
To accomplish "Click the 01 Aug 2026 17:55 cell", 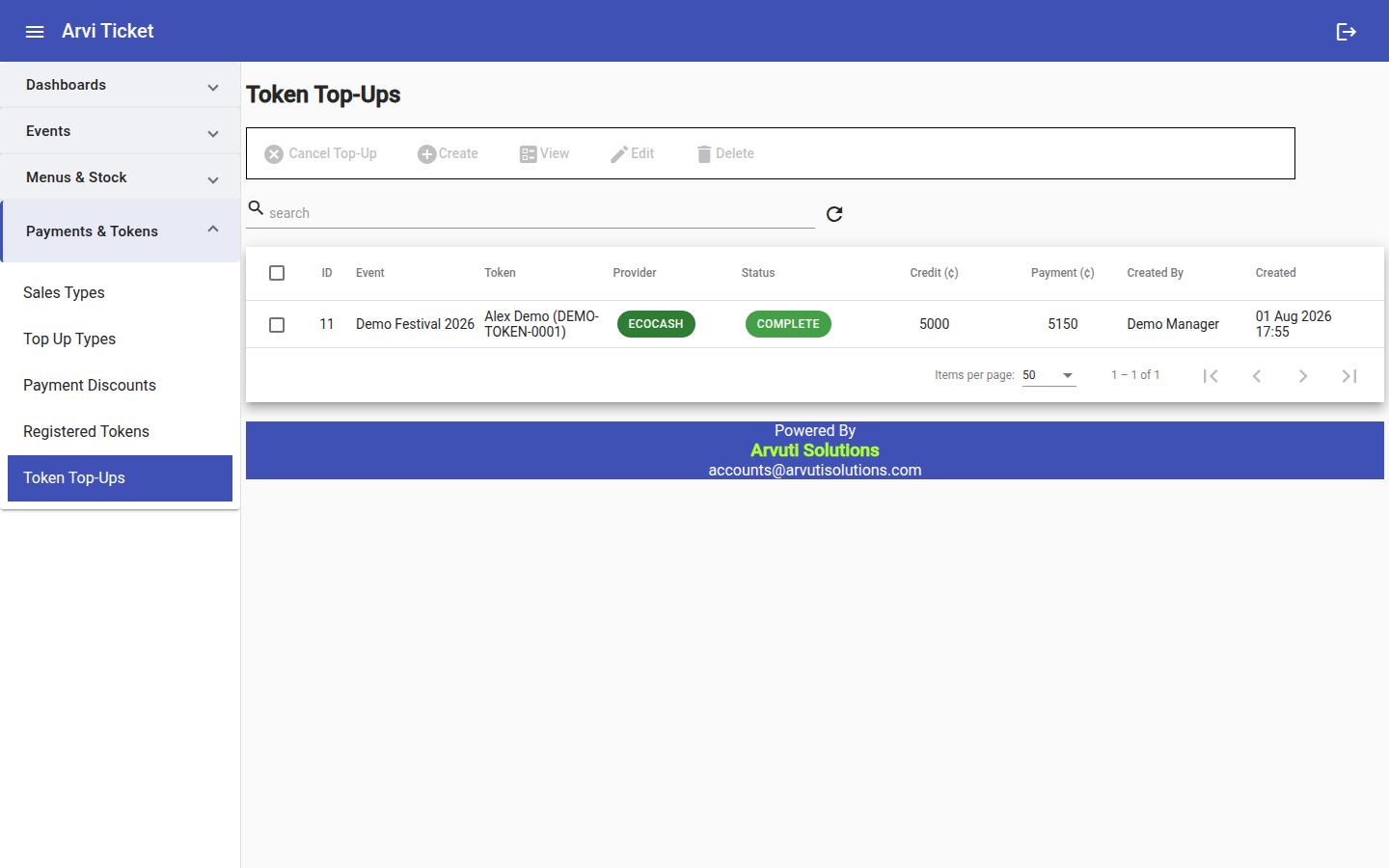I will (1294, 324).
